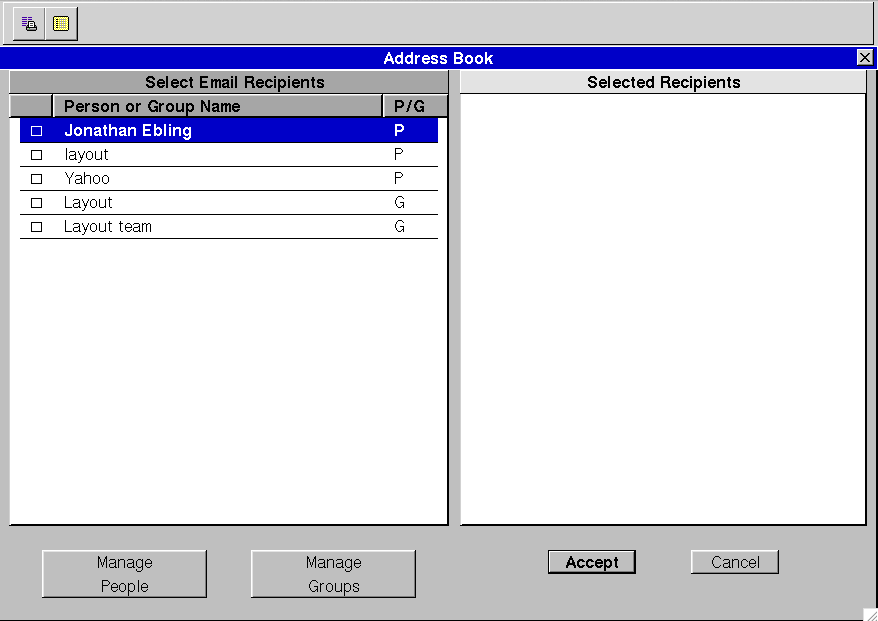Click the print list toolbar icon
The image size is (878, 621).
tap(29, 23)
